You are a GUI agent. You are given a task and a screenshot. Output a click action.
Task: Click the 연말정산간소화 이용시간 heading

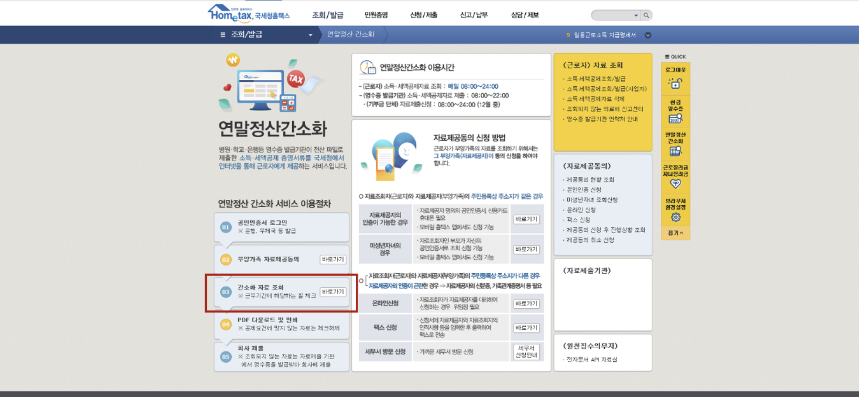tap(417, 67)
